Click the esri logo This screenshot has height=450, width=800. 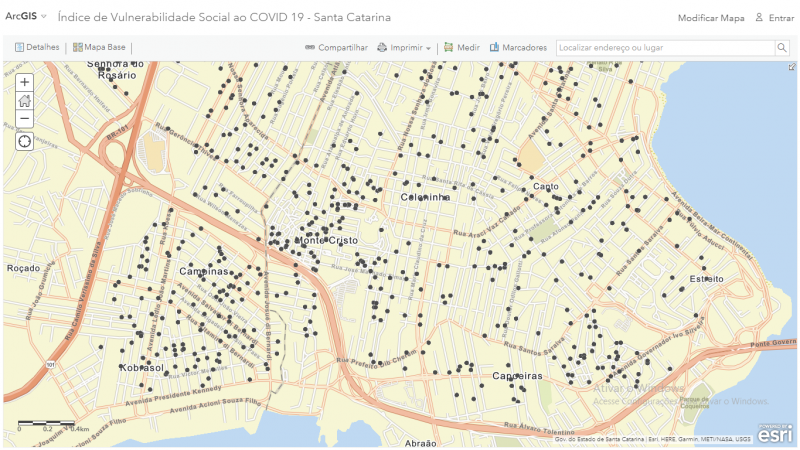click(775, 434)
